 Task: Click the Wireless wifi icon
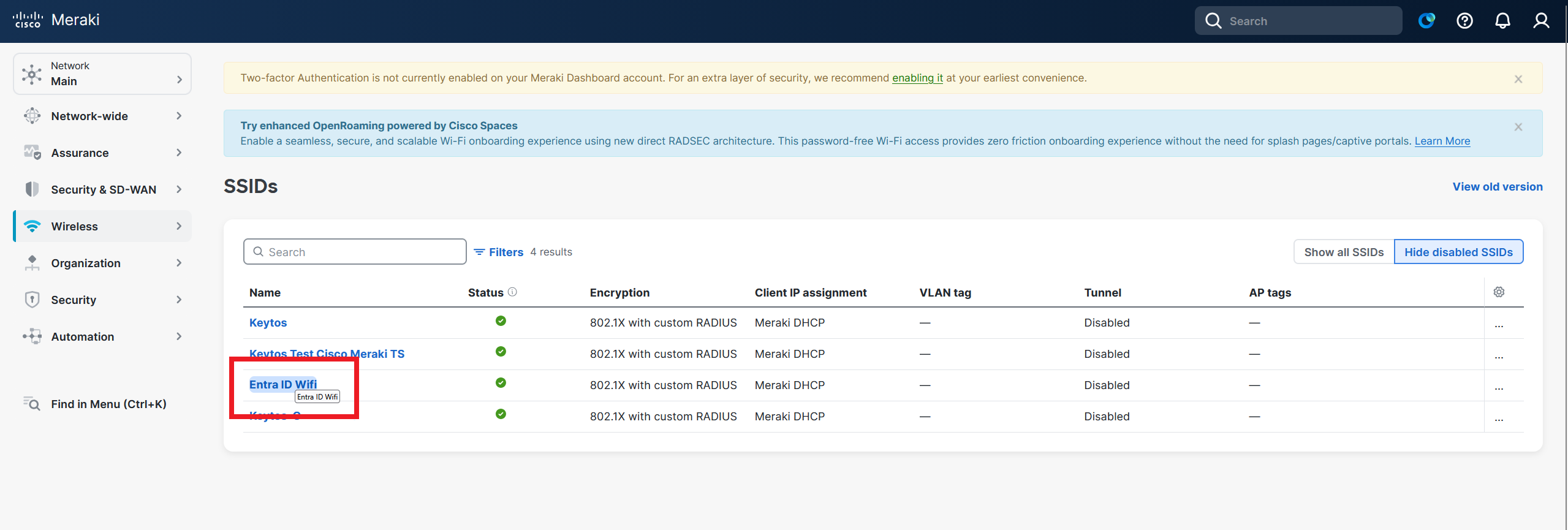click(x=32, y=226)
